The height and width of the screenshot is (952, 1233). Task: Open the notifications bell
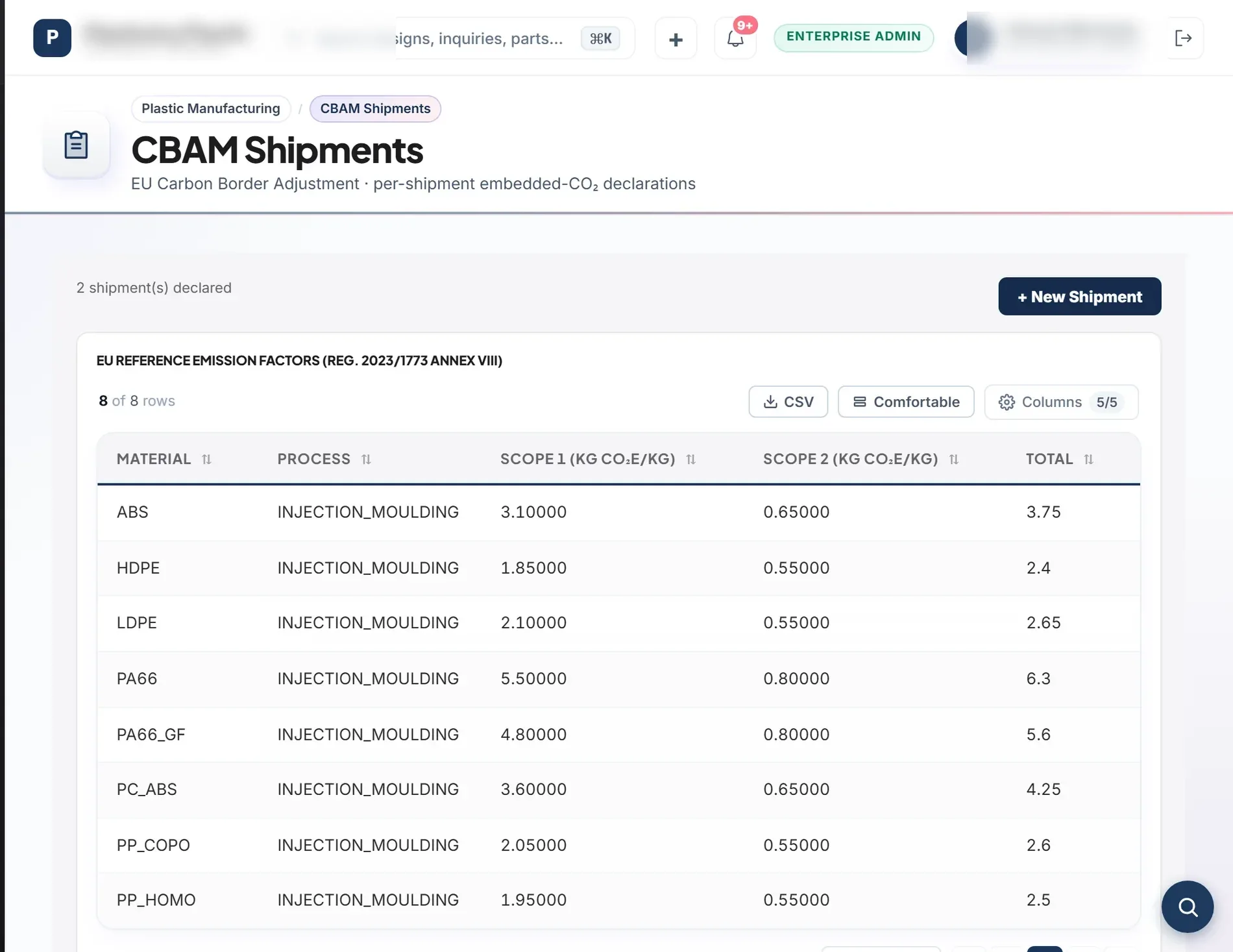click(x=735, y=39)
